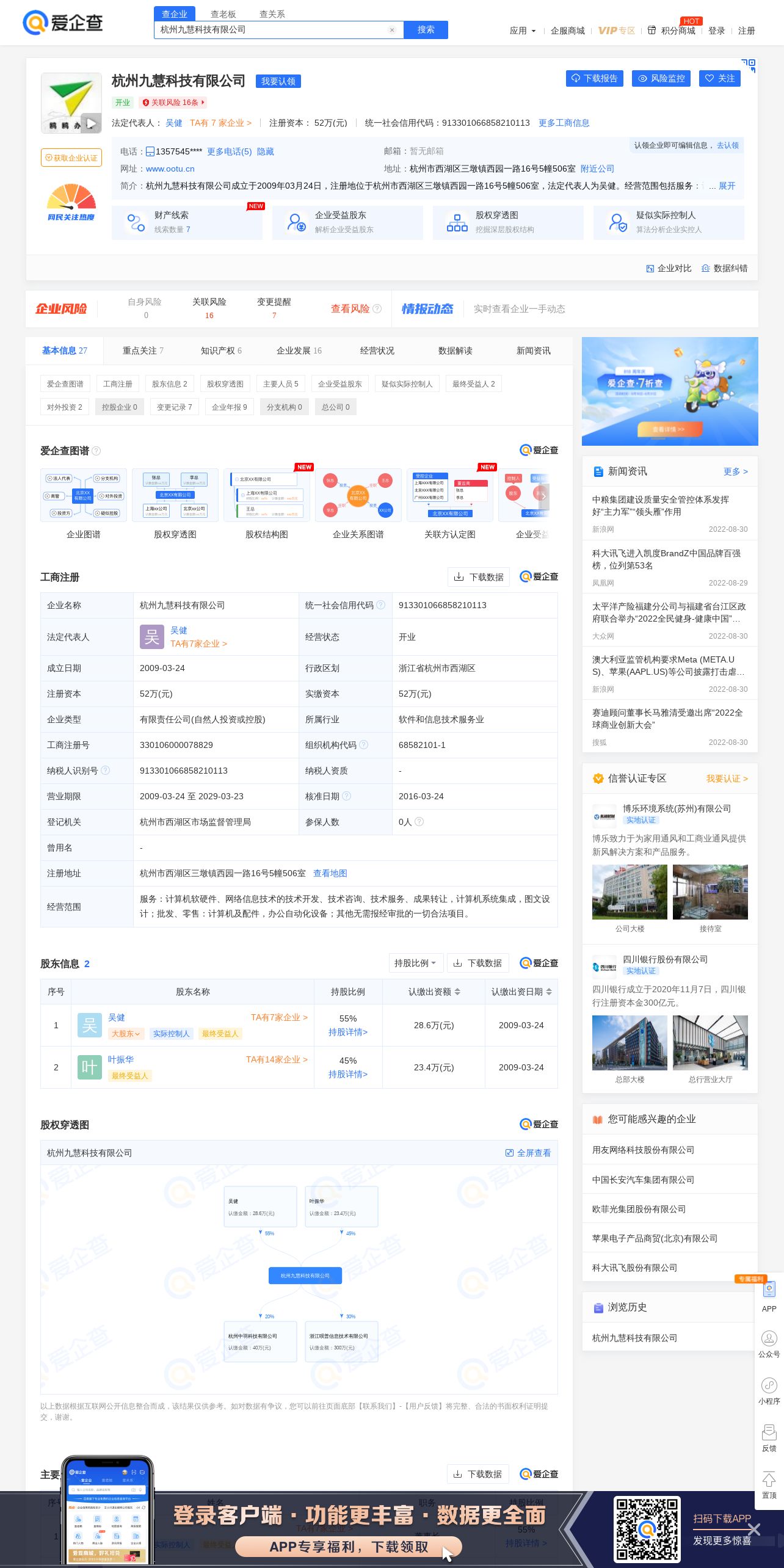Open the APP download sidebar icon

click(769, 1296)
